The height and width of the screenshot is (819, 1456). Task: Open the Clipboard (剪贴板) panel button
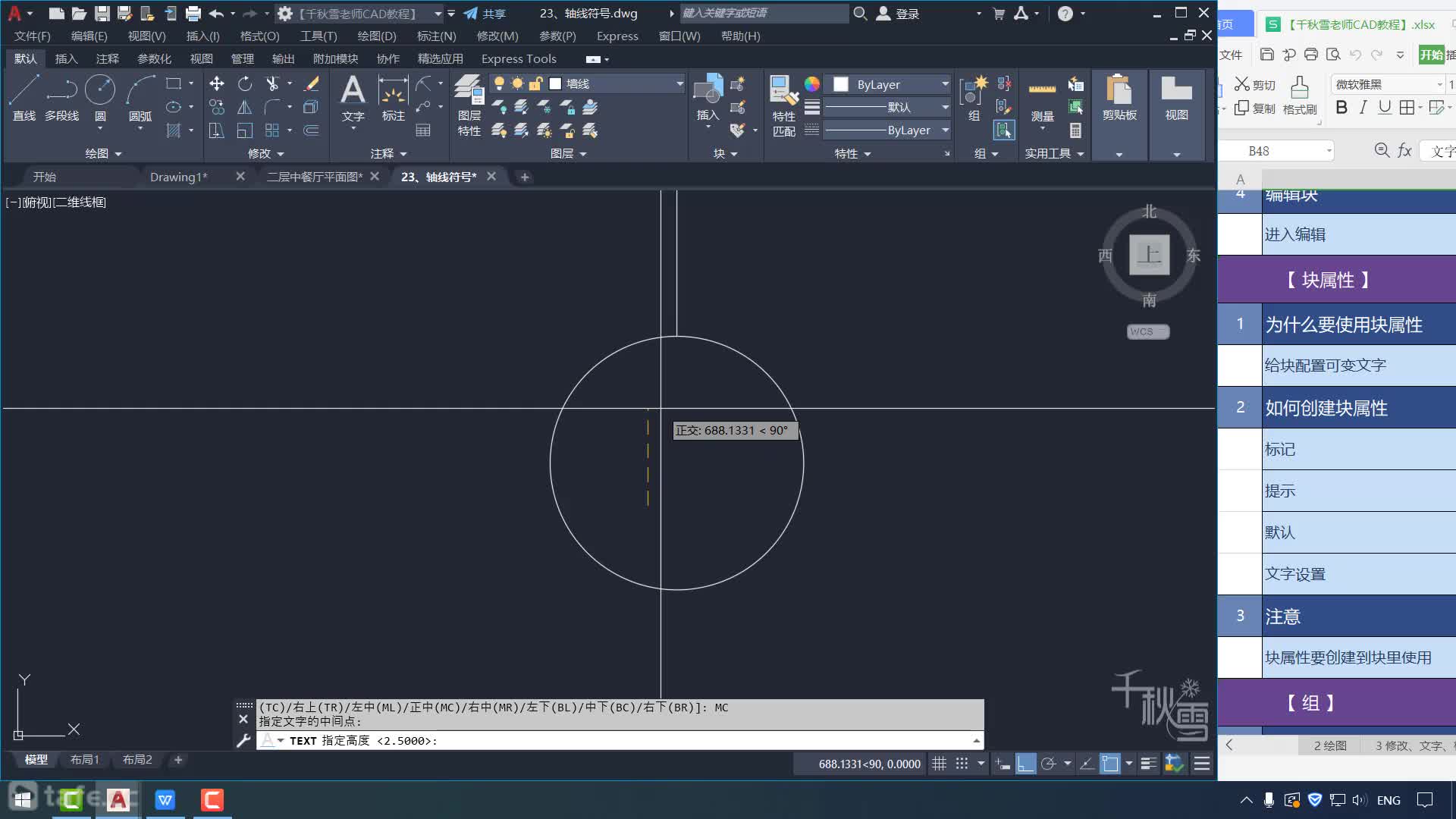(1119, 99)
